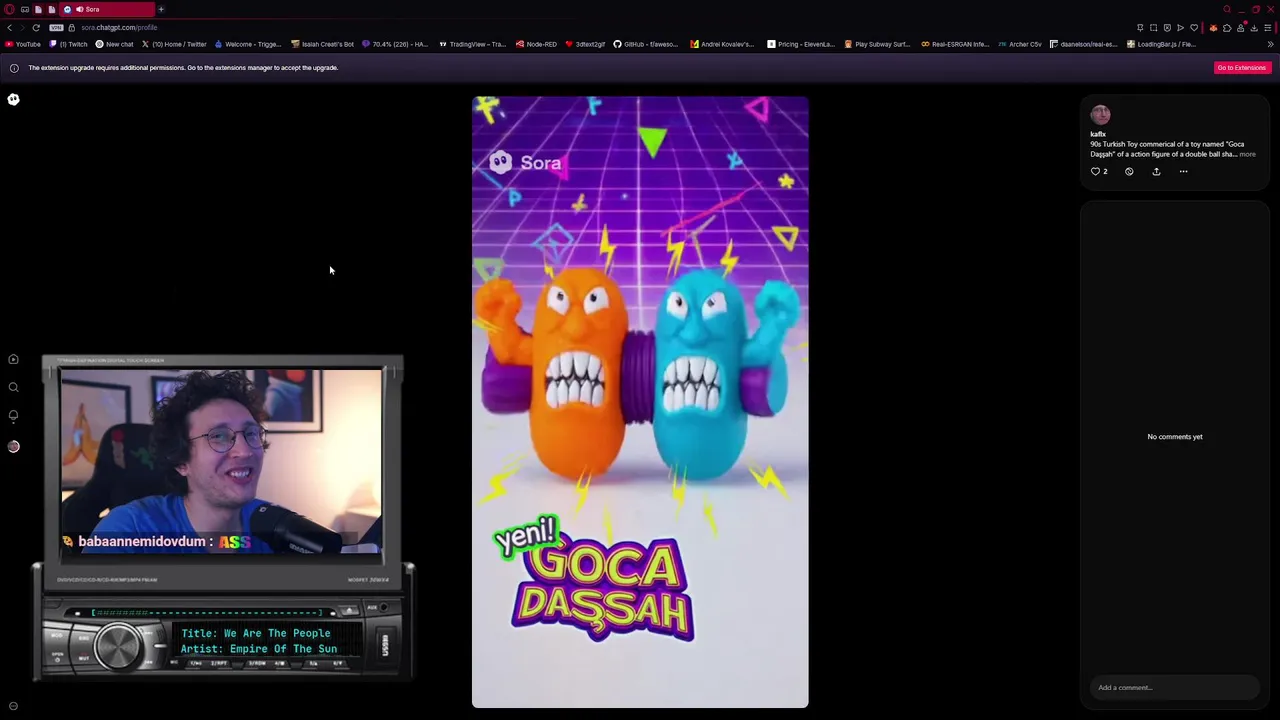Image resolution: width=1280 pixels, height=720 pixels.
Task: Open the 'Pricing - ElevenLa...' bookmark
Action: coord(801,44)
